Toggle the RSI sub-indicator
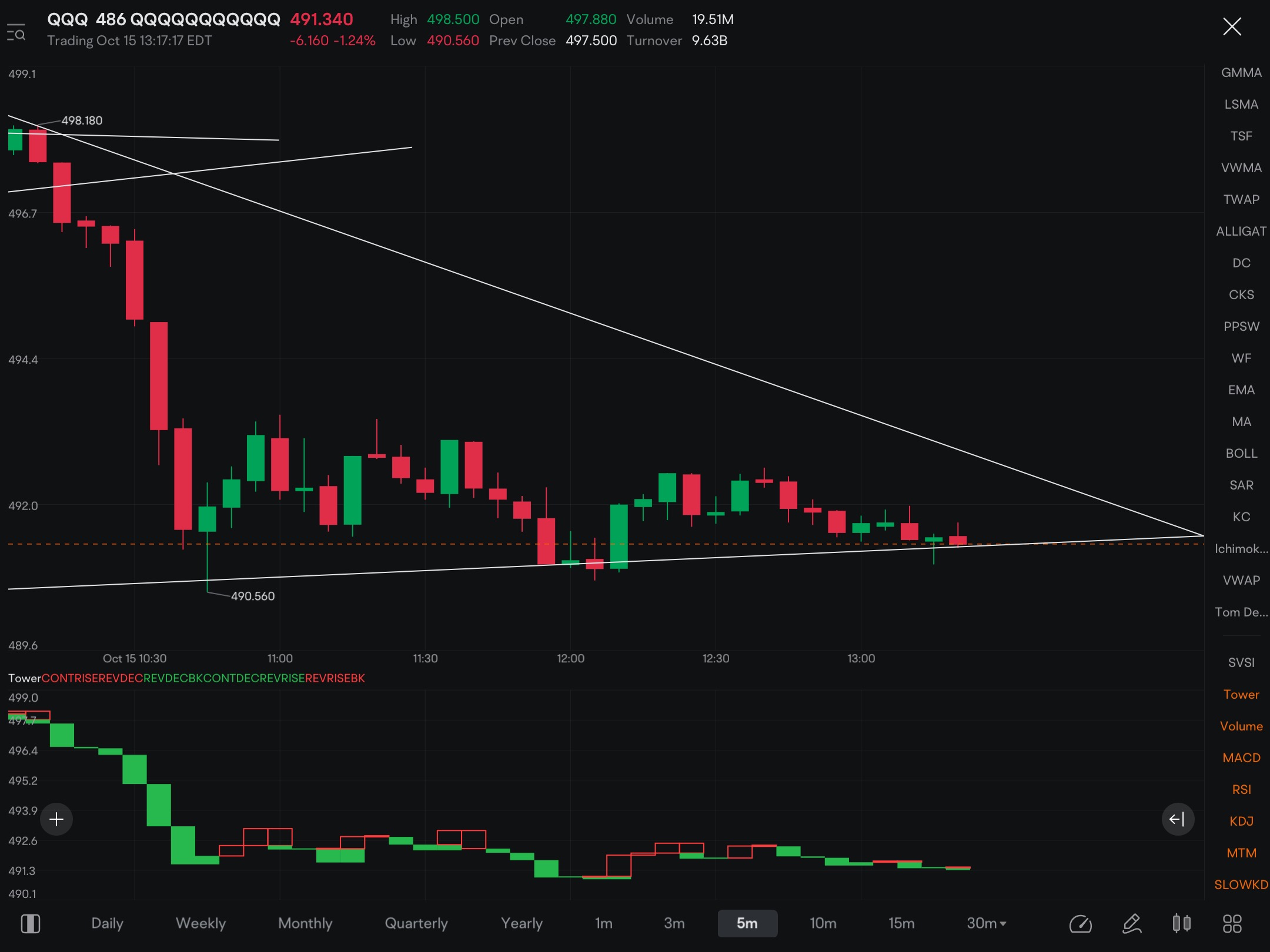The image size is (1270, 952). tap(1241, 790)
